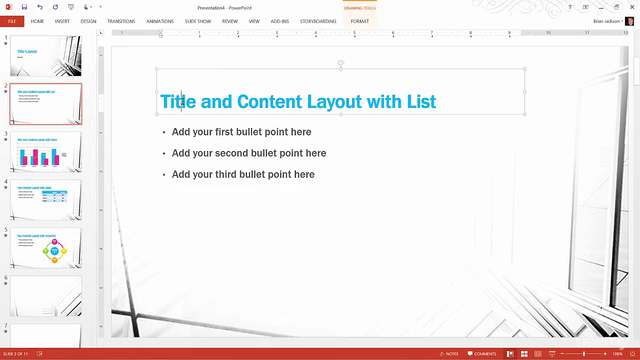Fit slide to current window icon

(x=632, y=354)
